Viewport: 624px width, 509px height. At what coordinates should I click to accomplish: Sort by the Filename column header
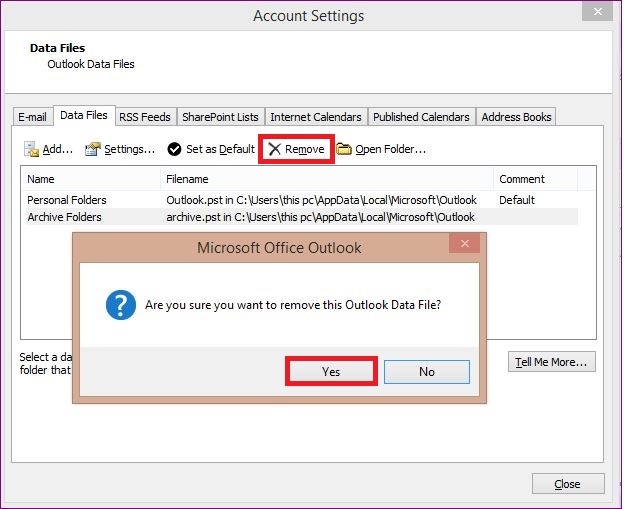[327, 179]
